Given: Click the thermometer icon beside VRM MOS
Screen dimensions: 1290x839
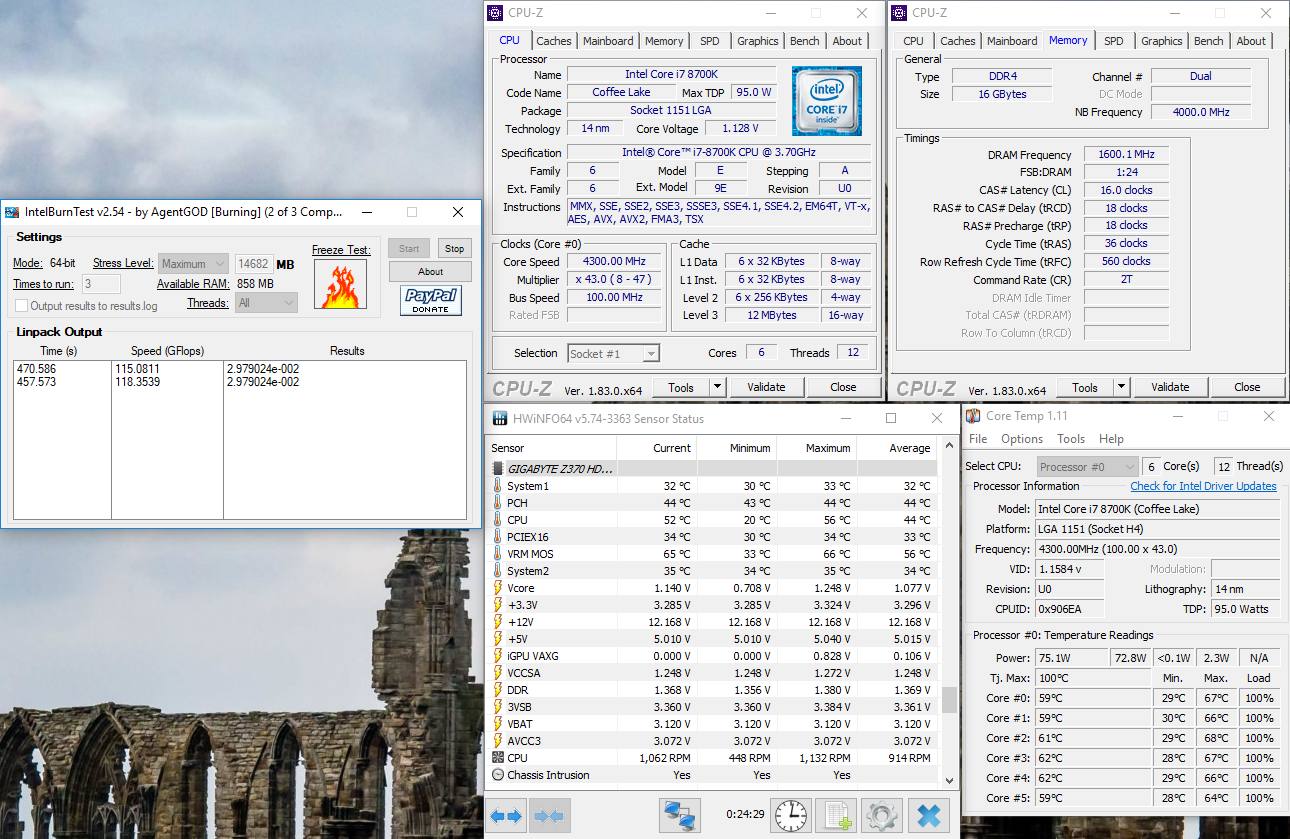Looking at the screenshot, I should [x=498, y=554].
